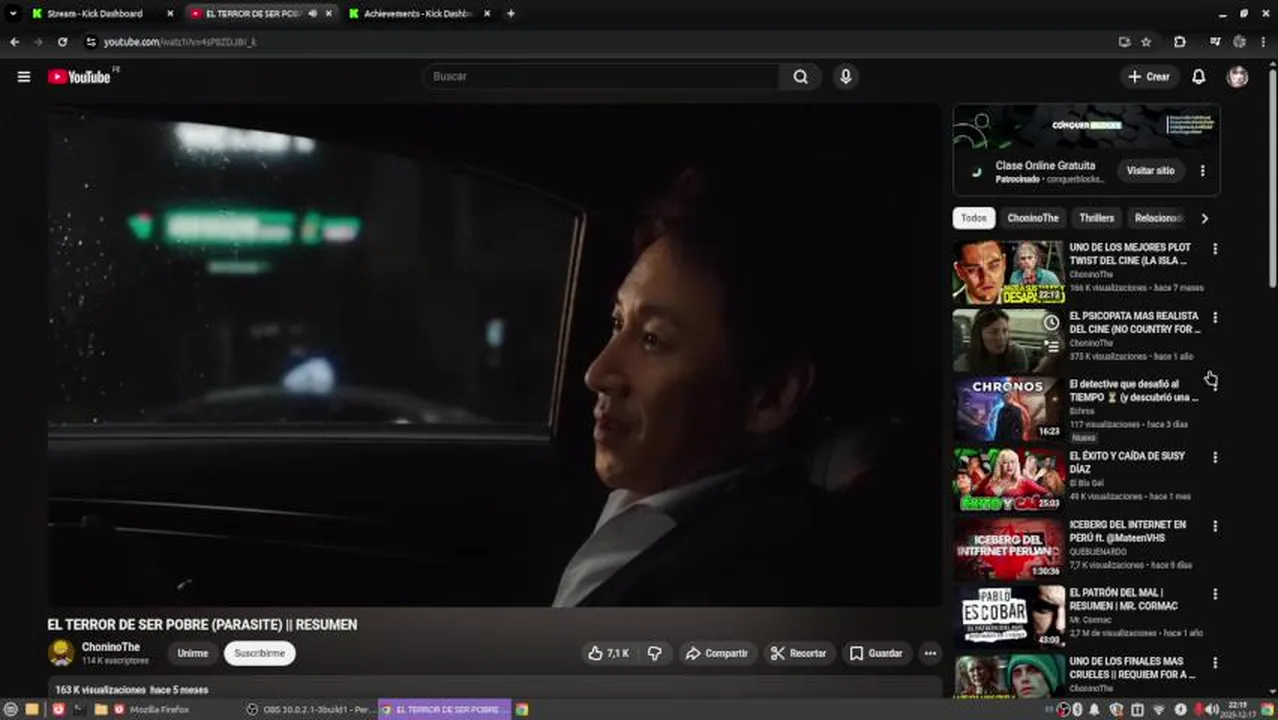
Task: Open title 'EL ÉXITO Y CAÍDA DE SUSY DÍAZ'
Action: [x=1127, y=462]
